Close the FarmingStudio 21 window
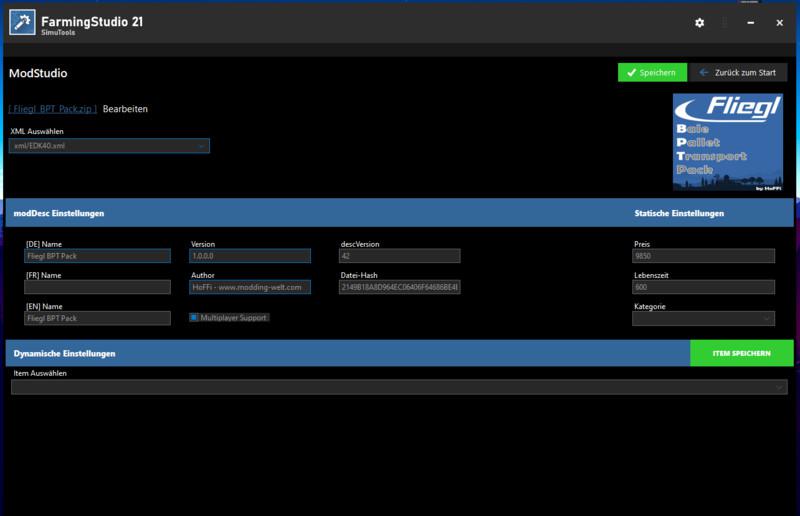Viewport: 800px width, 516px height. pos(779,23)
